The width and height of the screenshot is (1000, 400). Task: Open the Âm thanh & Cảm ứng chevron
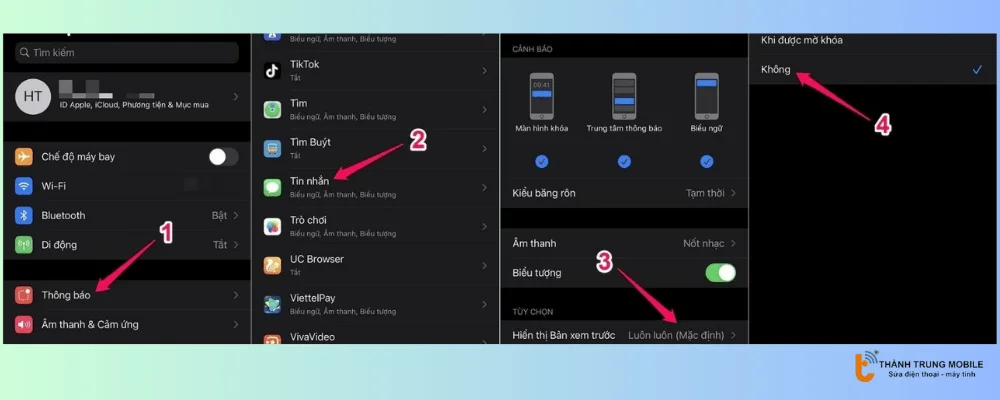point(236,325)
